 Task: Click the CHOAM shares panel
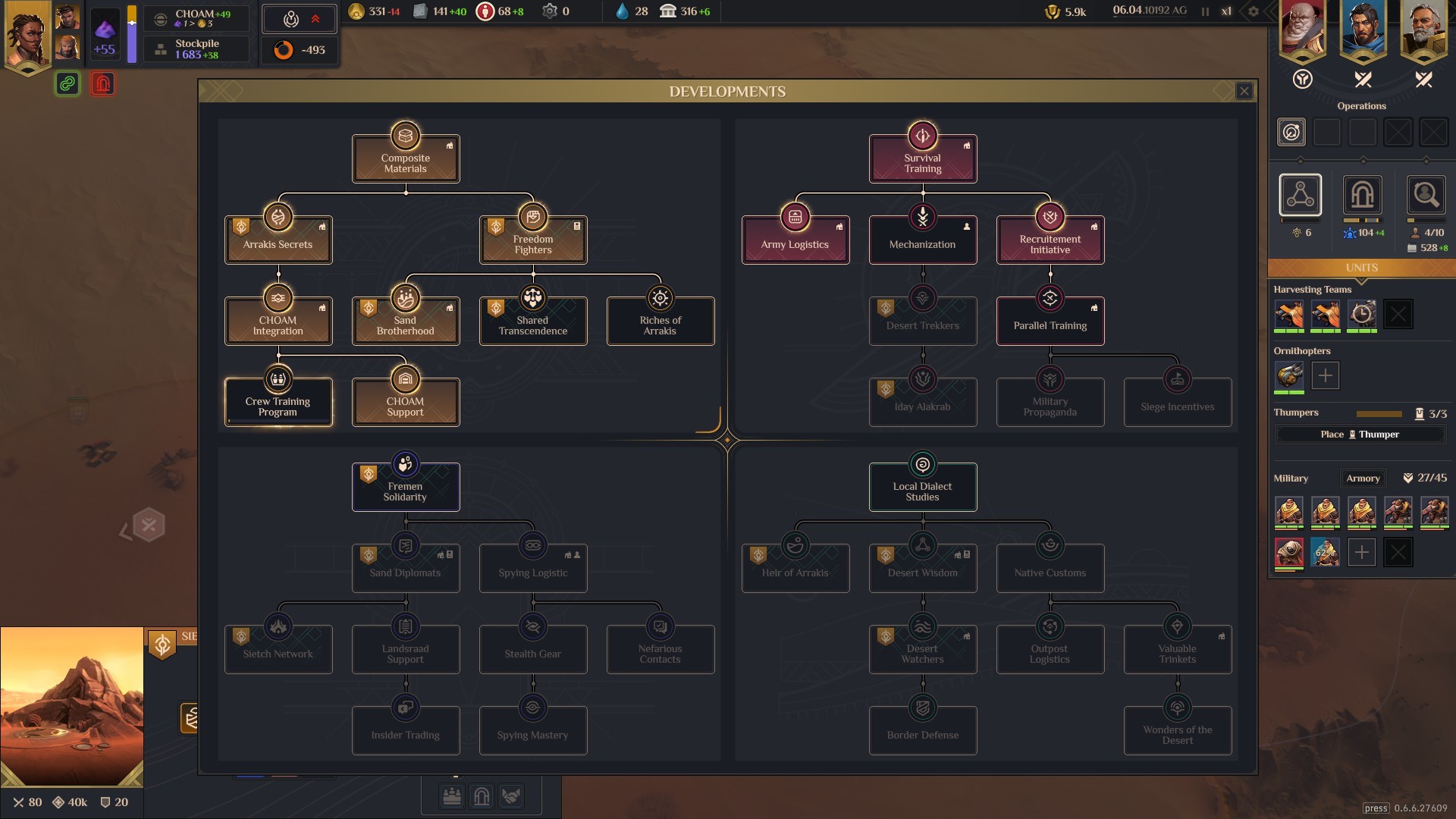tap(196, 18)
